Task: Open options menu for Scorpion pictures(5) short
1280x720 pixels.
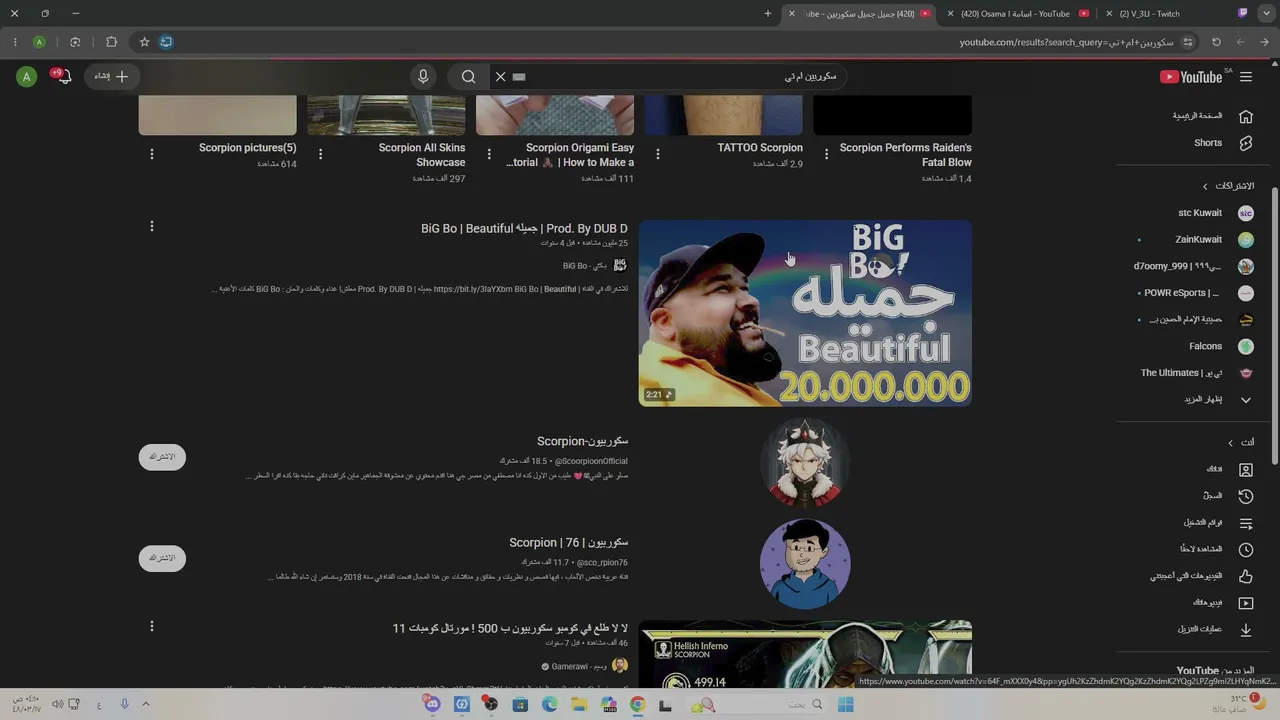Action: [152, 154]
